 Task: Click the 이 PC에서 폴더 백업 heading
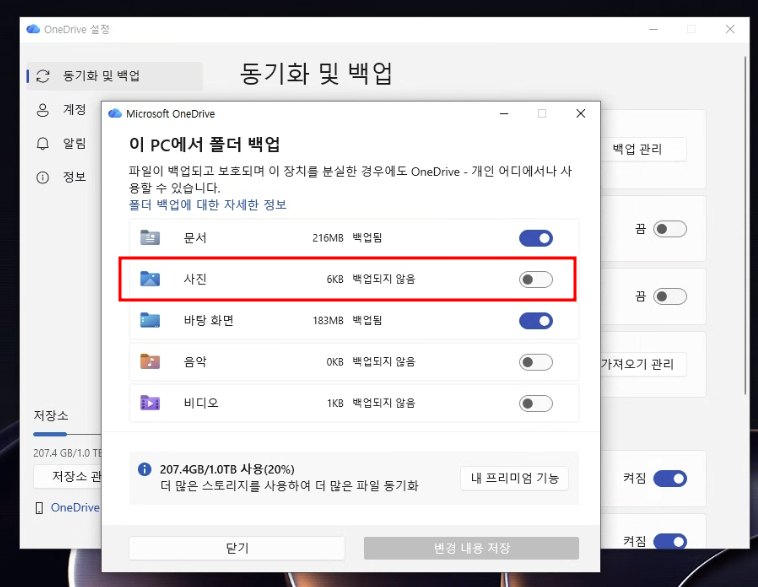[204, 145]
